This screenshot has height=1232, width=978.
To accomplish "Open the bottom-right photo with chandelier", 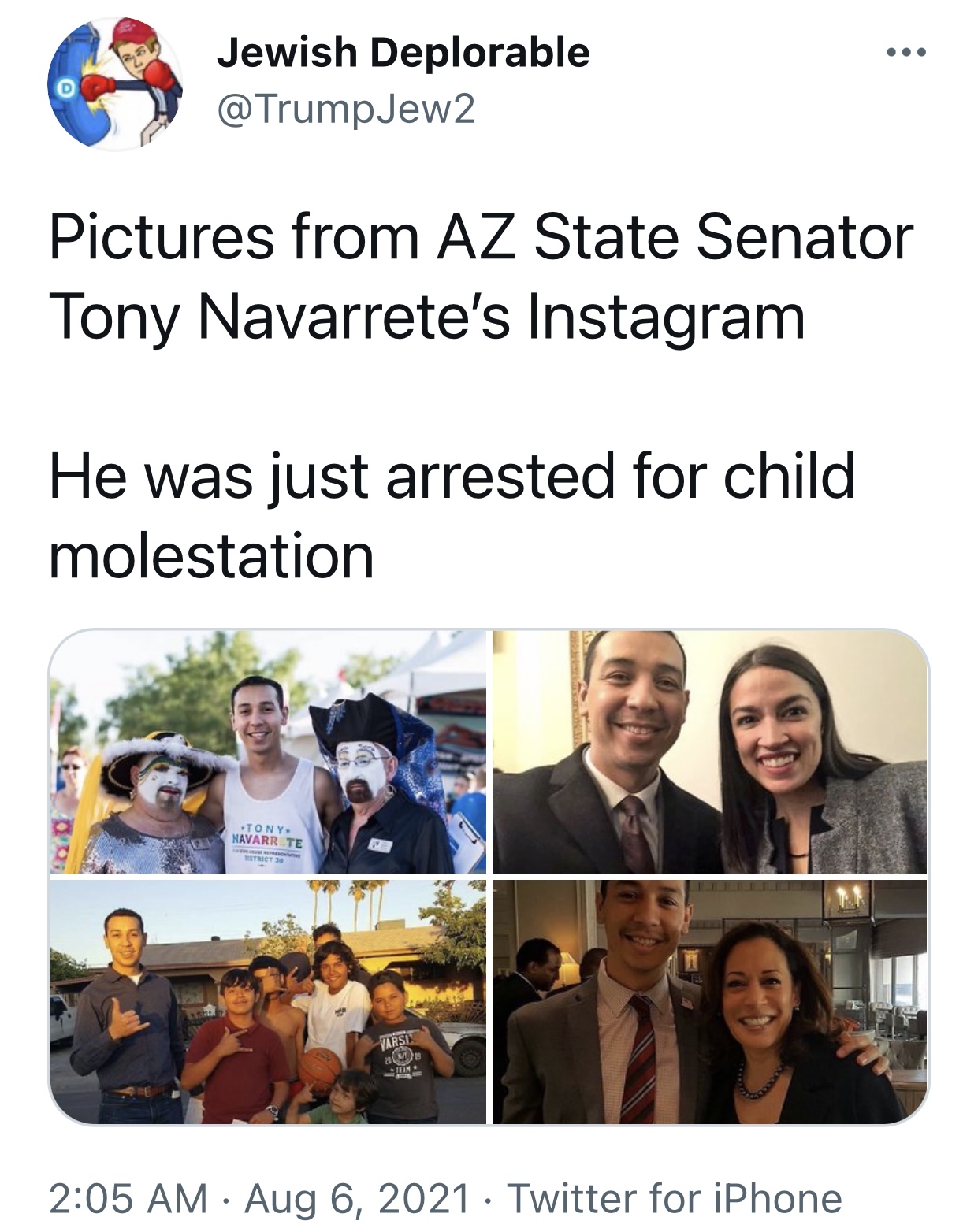I will (x=709, y=1002).
